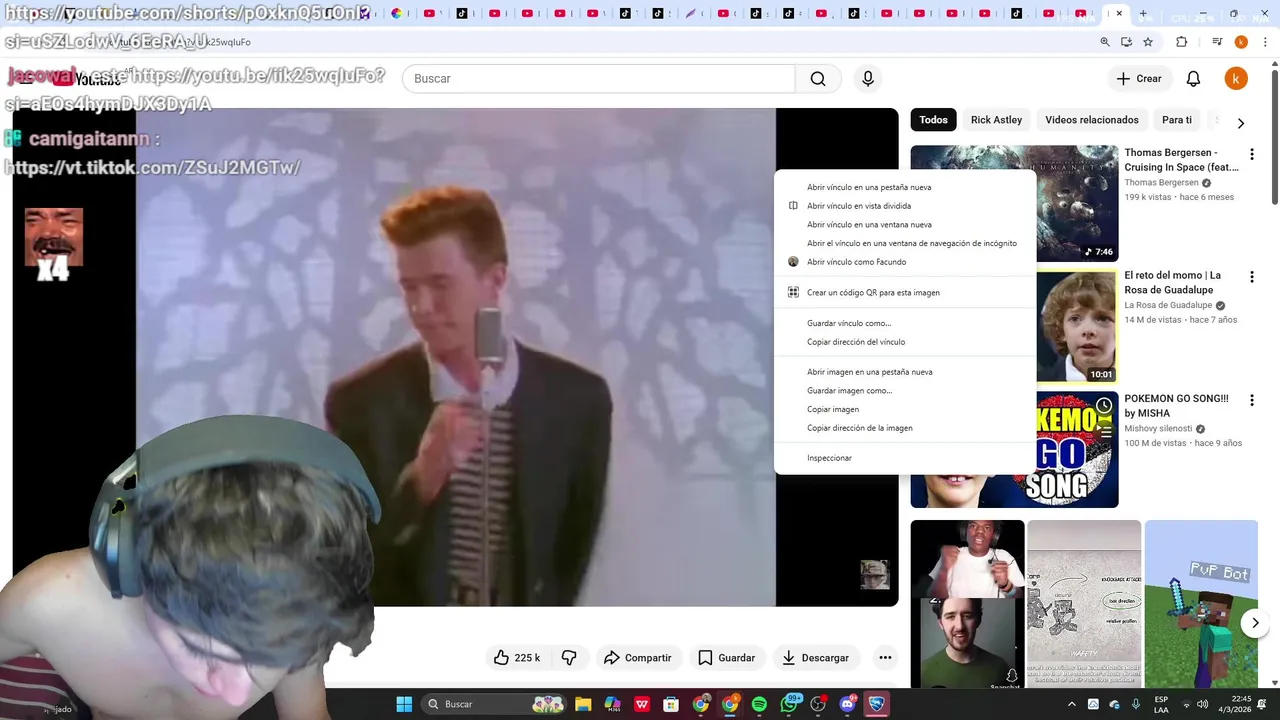
Task: Show next Shorts with shelf arrow
Action: 1255,623
